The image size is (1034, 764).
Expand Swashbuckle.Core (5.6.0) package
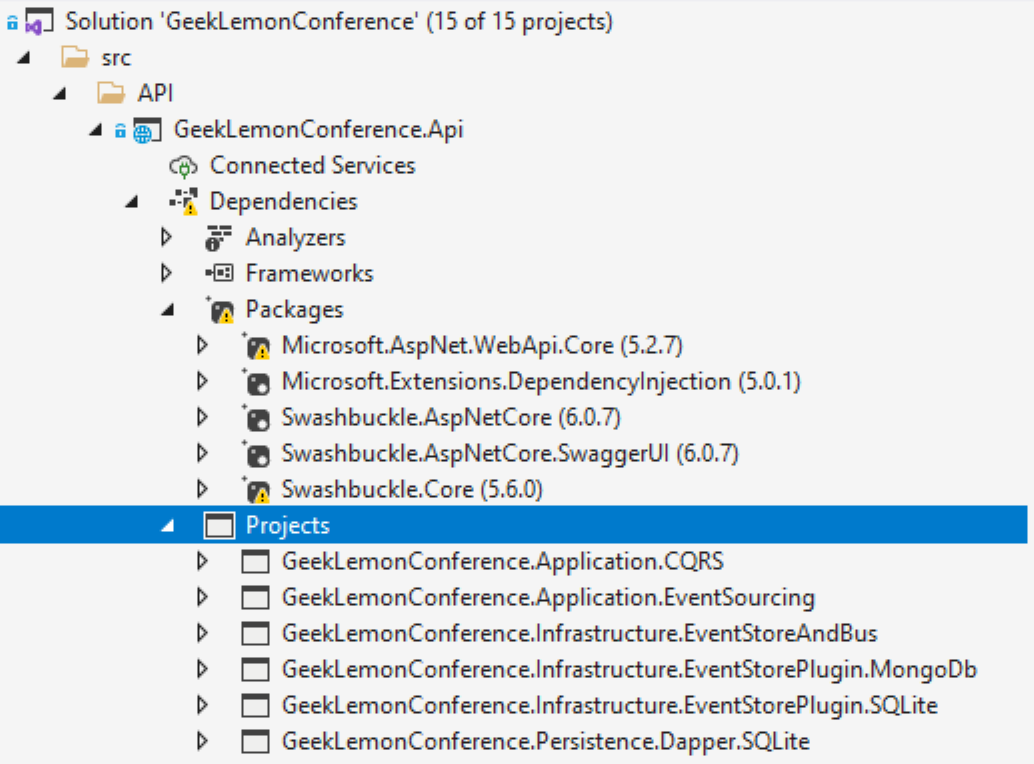coord(202,488)
